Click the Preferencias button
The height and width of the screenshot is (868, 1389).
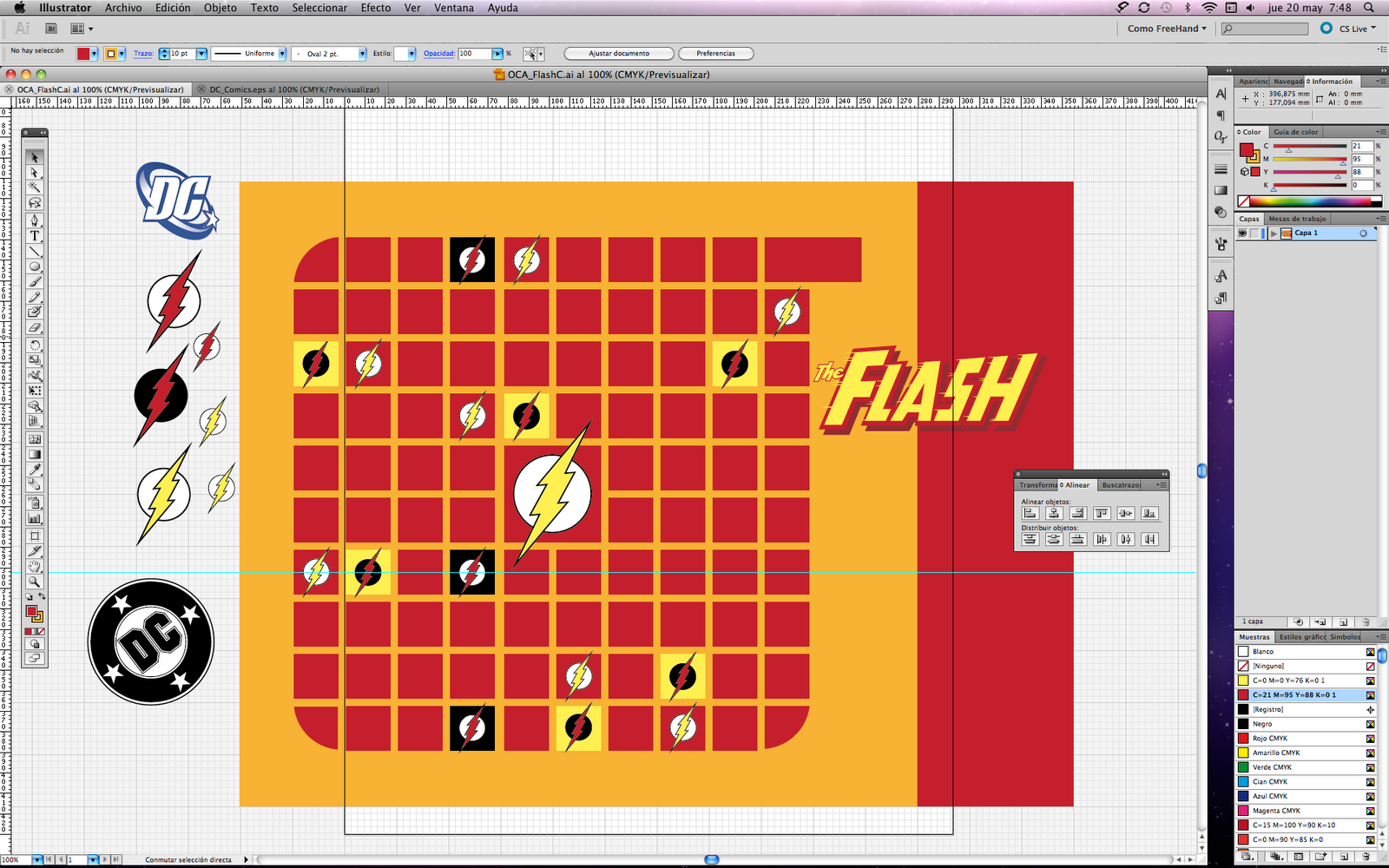point(716,54)
